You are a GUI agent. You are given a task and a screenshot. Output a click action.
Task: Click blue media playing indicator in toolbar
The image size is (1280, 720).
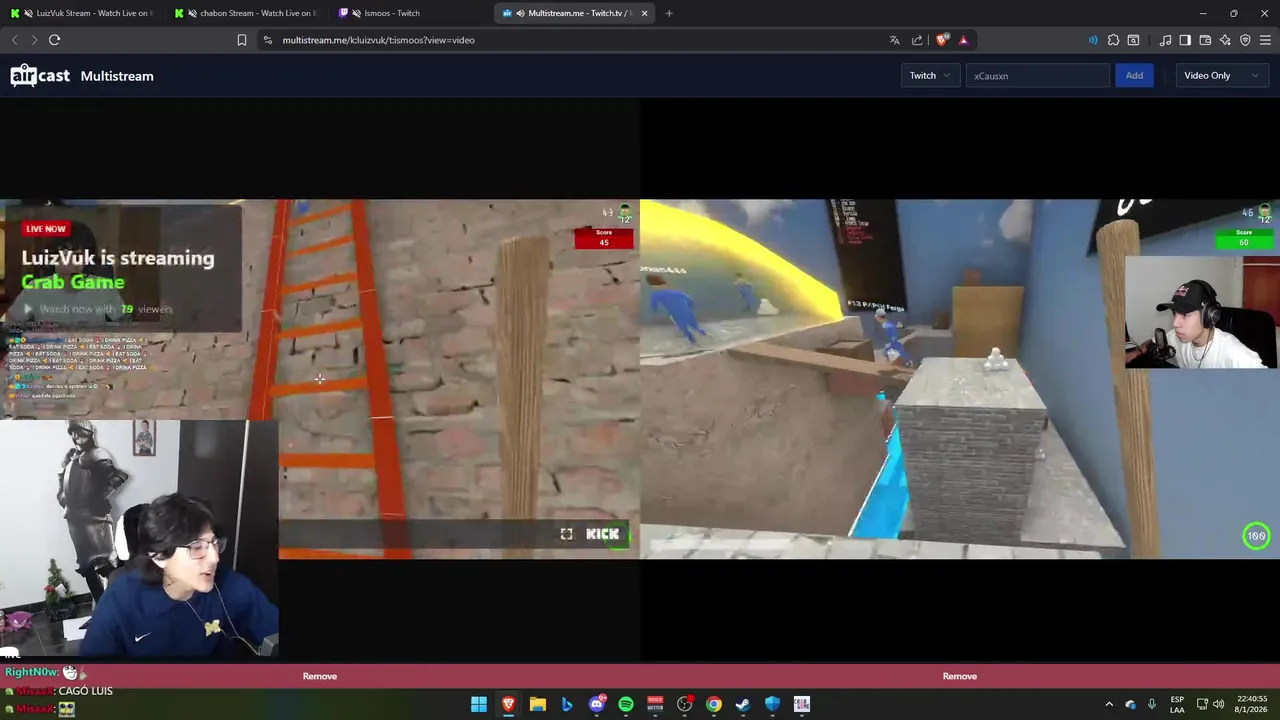tap(1092, 40)
